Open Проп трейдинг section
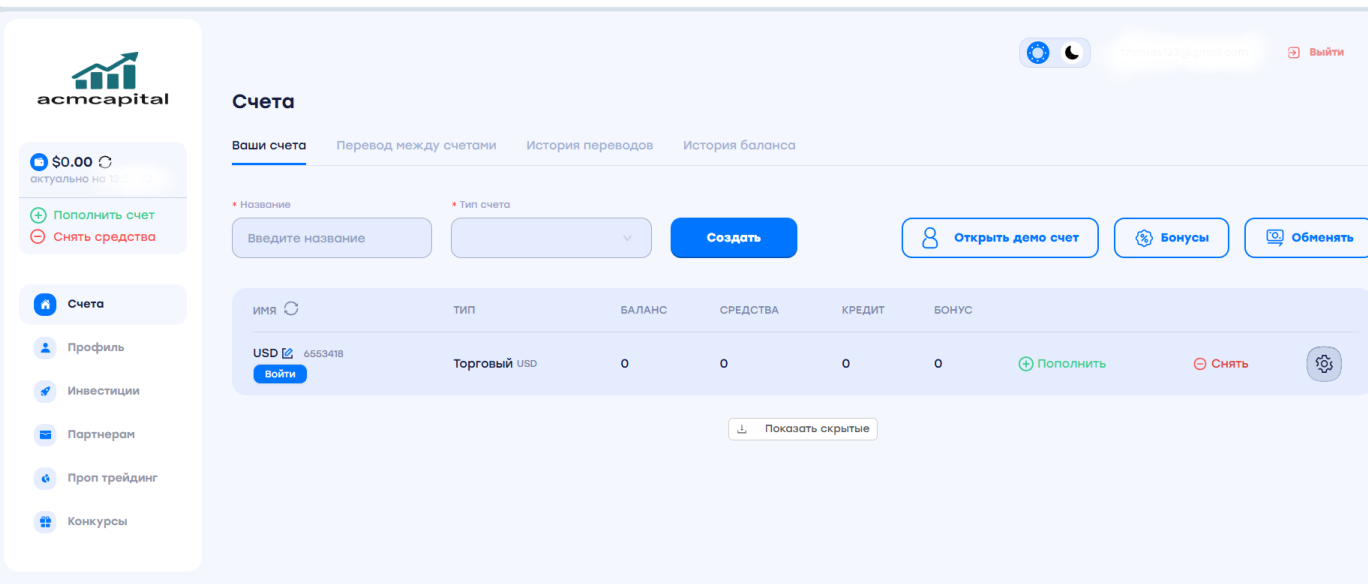Screen dimensions: 1368x584 112,478
